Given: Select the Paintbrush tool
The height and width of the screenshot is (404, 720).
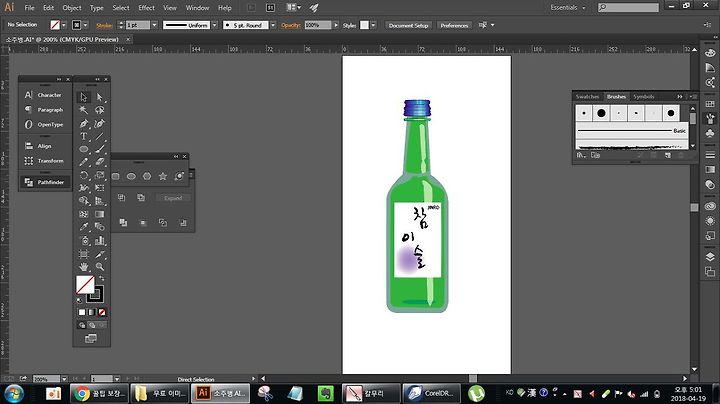Looking at the screenshot, I should click(100, 149).
